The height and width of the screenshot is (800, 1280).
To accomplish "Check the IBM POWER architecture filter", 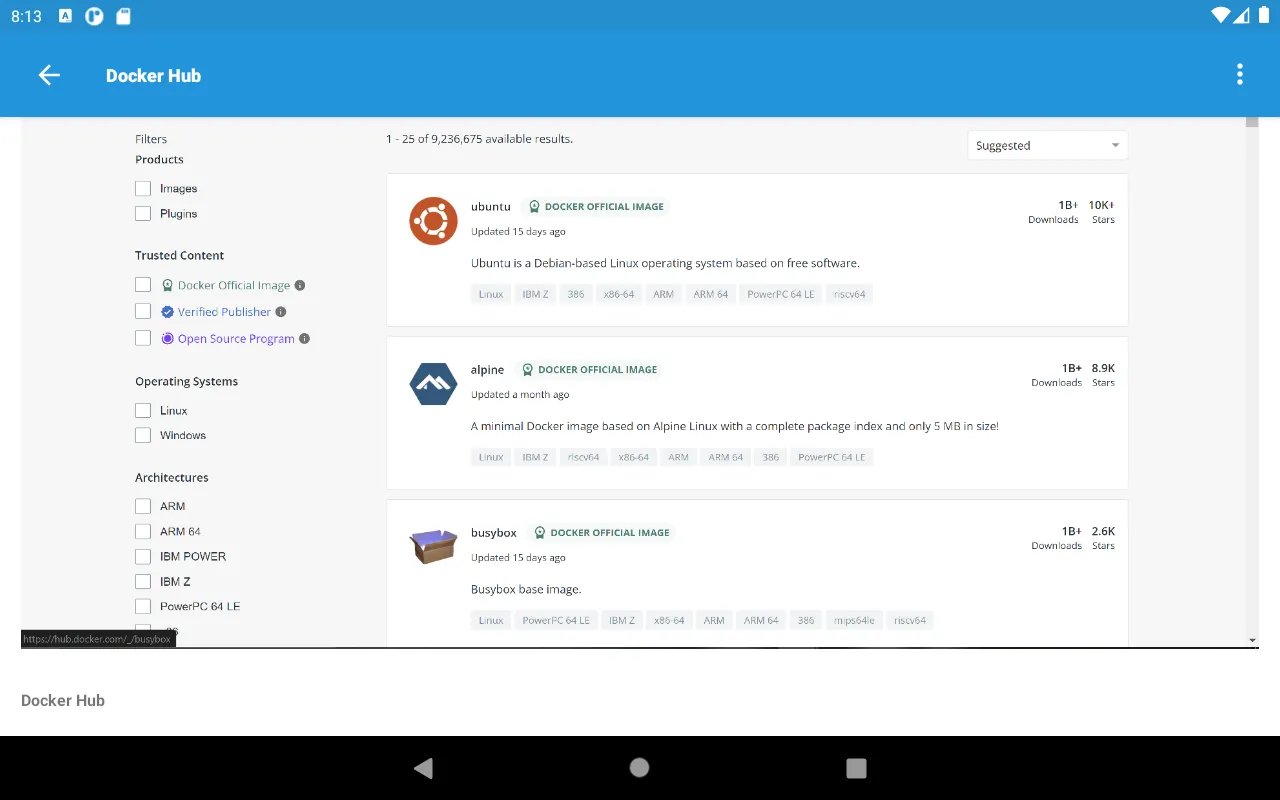I will (143, 556).
